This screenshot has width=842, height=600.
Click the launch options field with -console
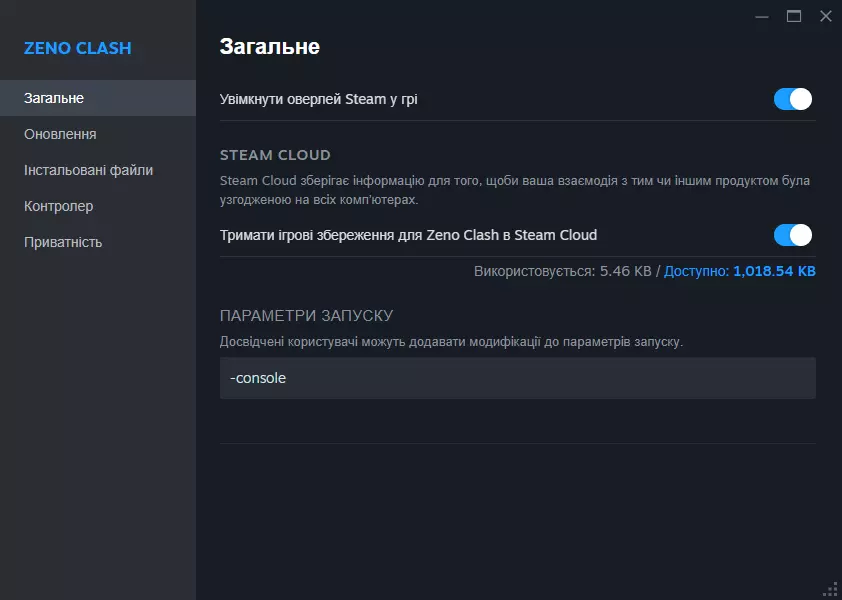click(517, 378)
